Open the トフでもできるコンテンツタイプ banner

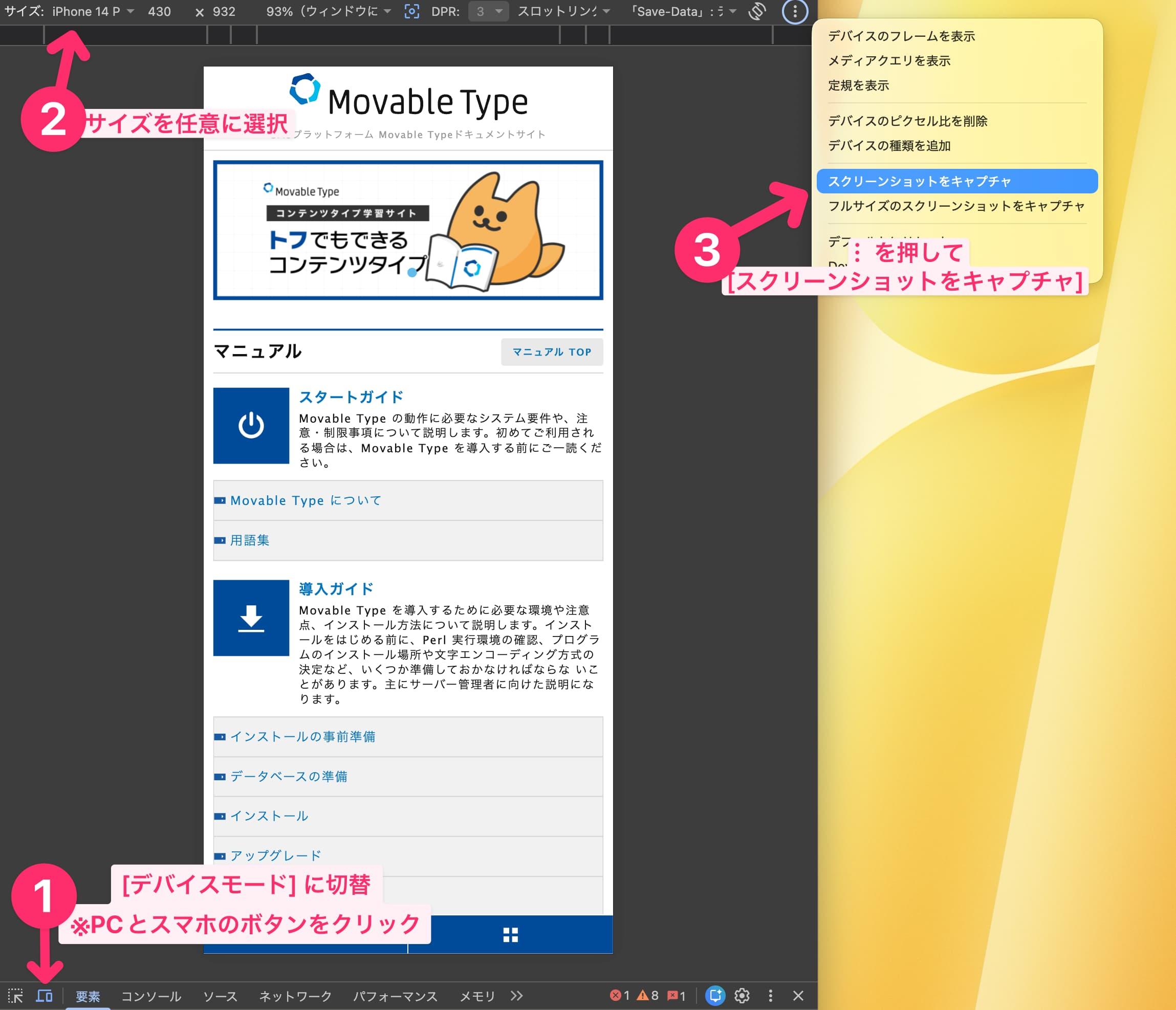pyautogui.click(x=408, y=230)
